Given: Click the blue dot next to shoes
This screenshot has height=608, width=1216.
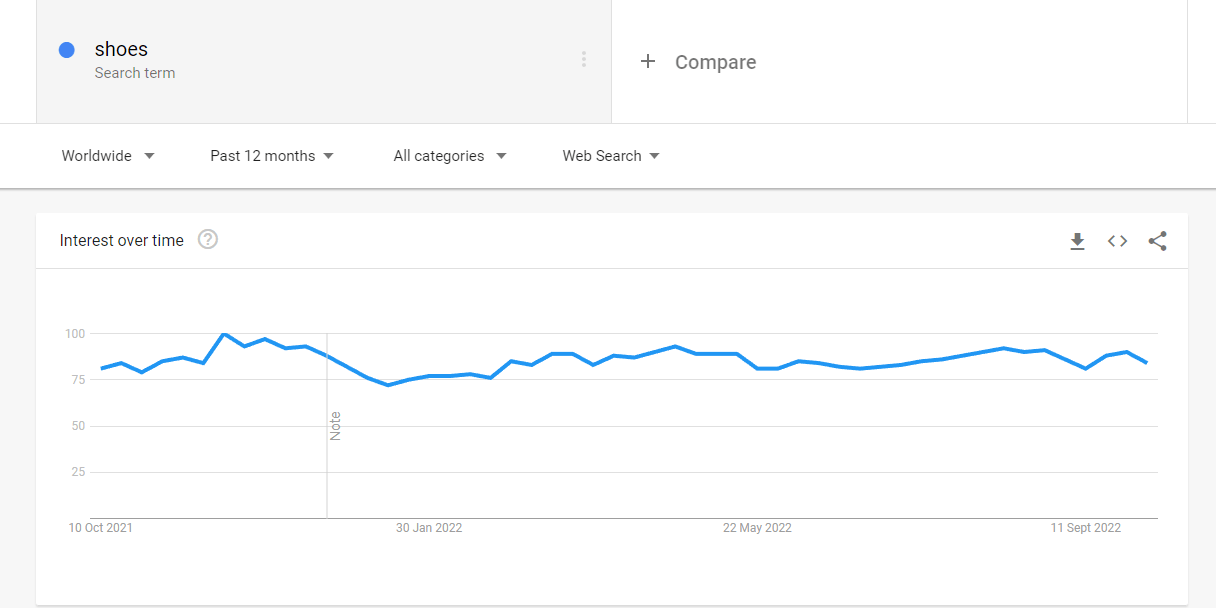Looking at the screenshot, I should coord(67,50).
